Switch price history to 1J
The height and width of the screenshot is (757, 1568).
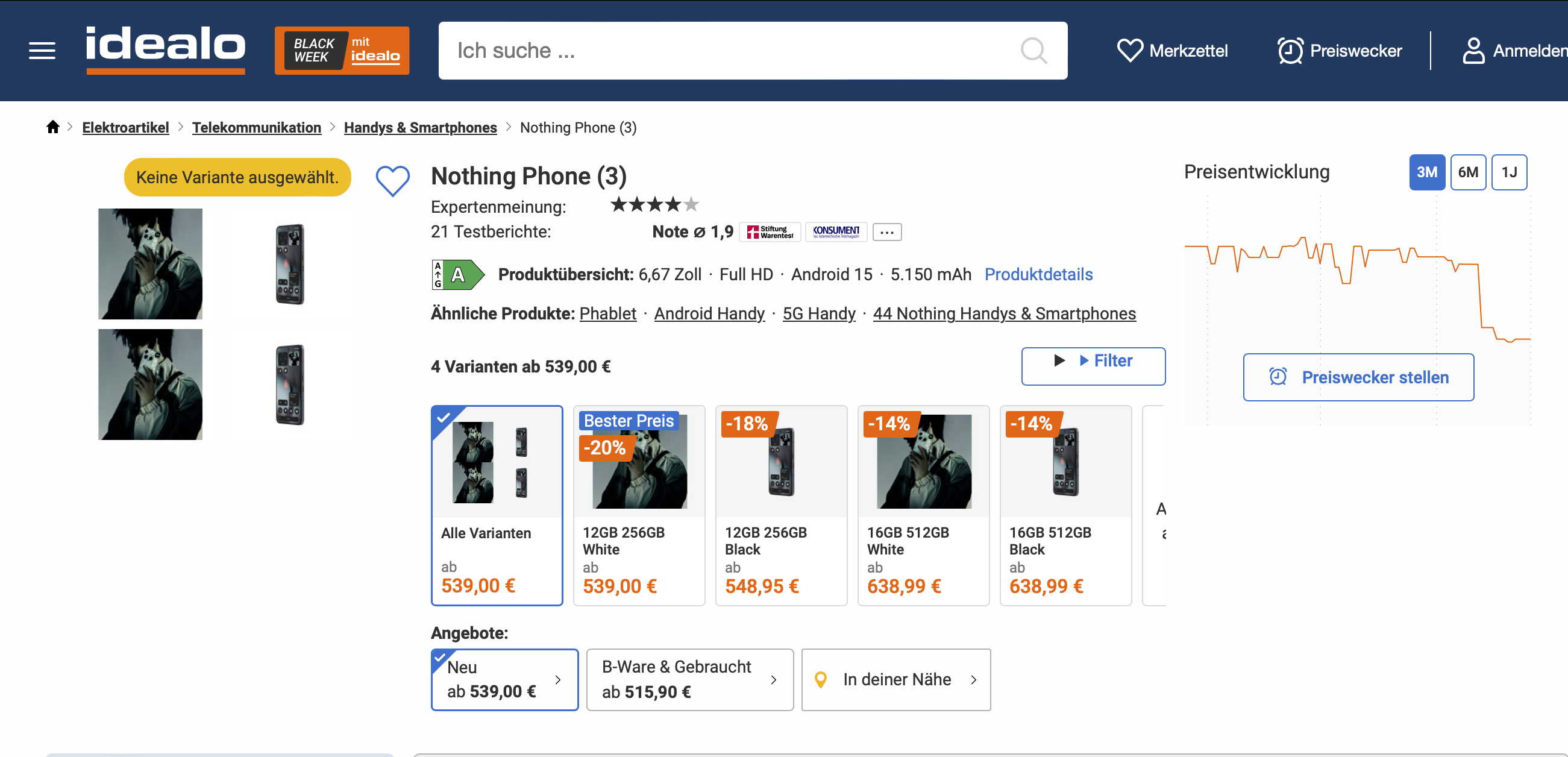coord(1509,172)
